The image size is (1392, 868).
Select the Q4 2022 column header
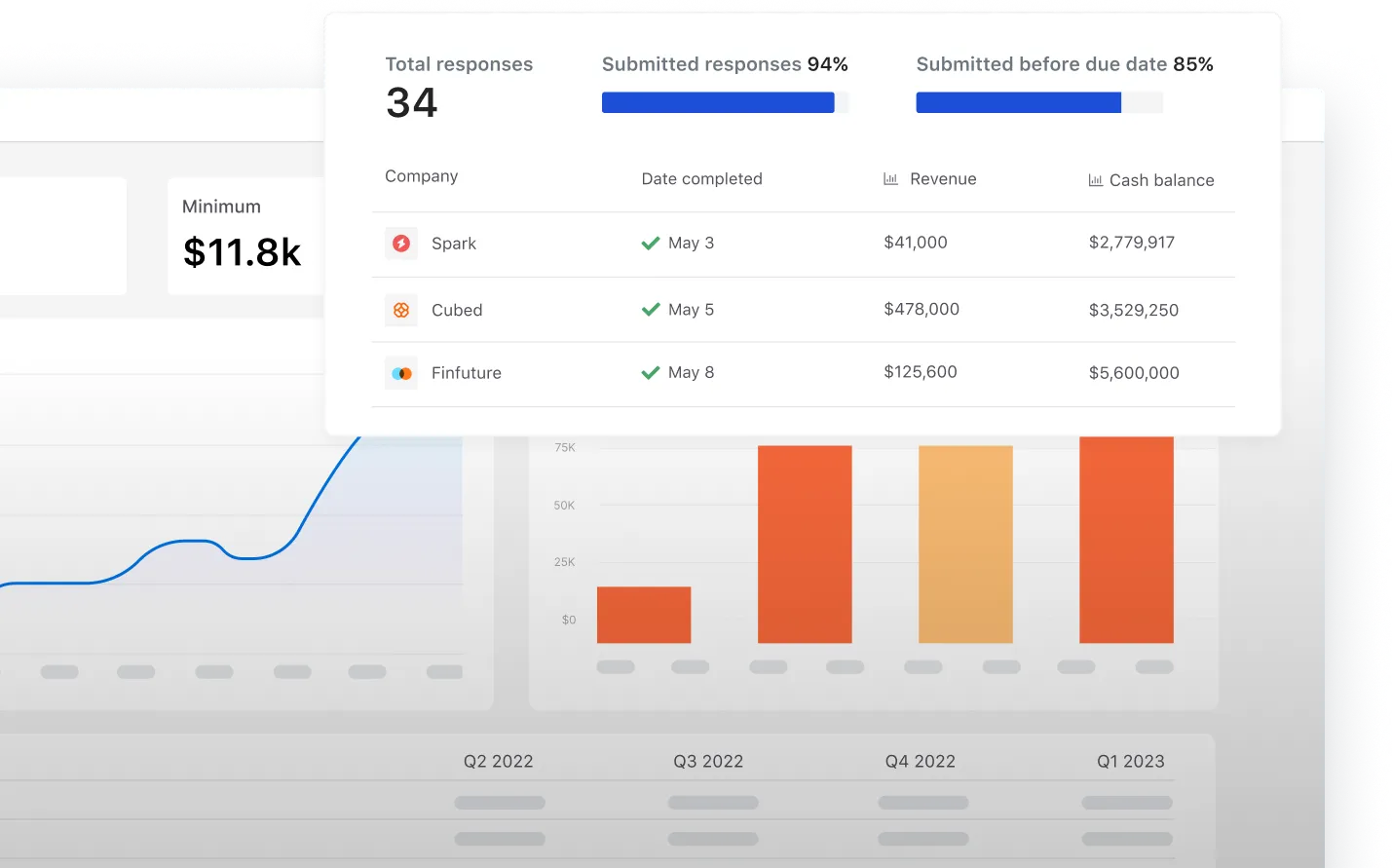point(921,762)
